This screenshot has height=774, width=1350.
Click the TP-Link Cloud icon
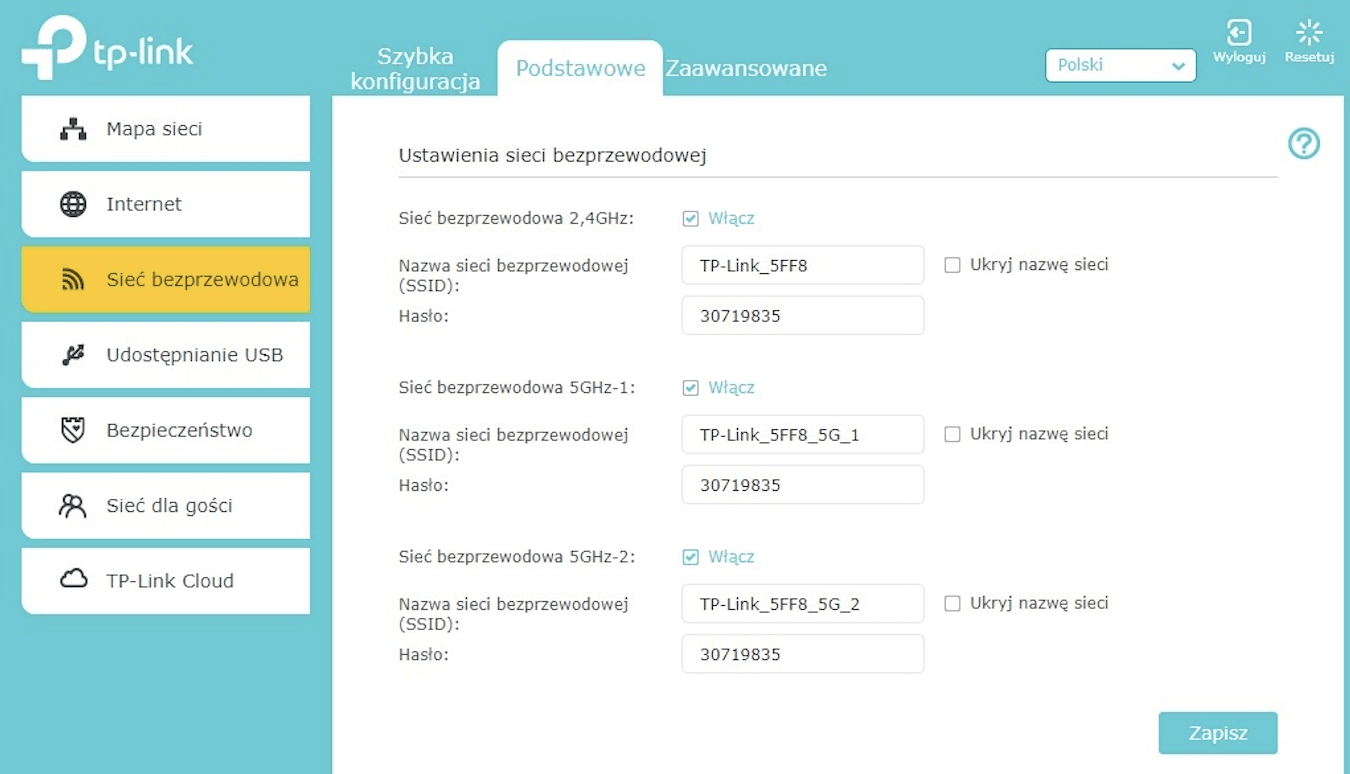click(x=73, y=579)
